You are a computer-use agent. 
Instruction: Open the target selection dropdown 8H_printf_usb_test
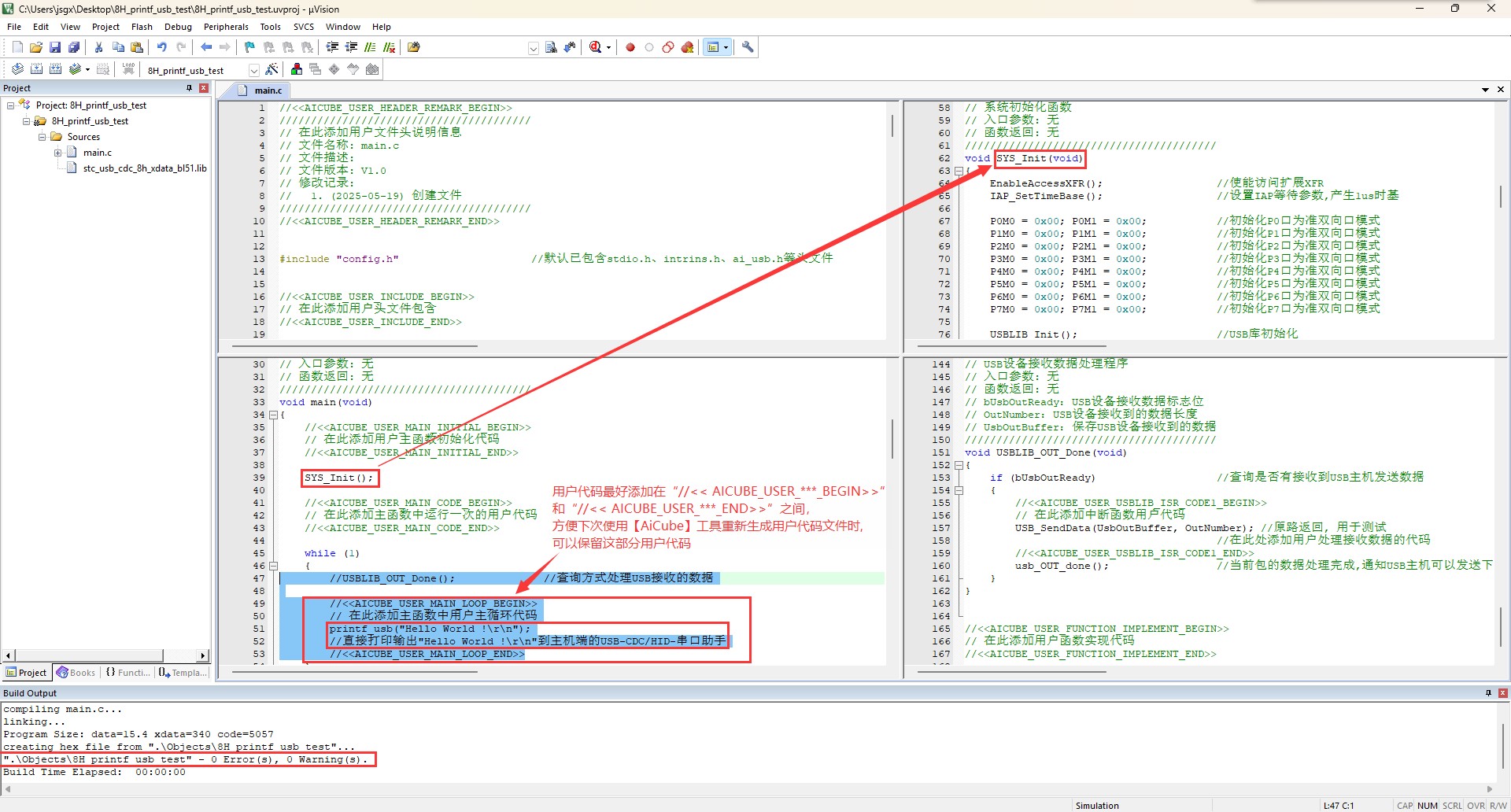[253, 71]
